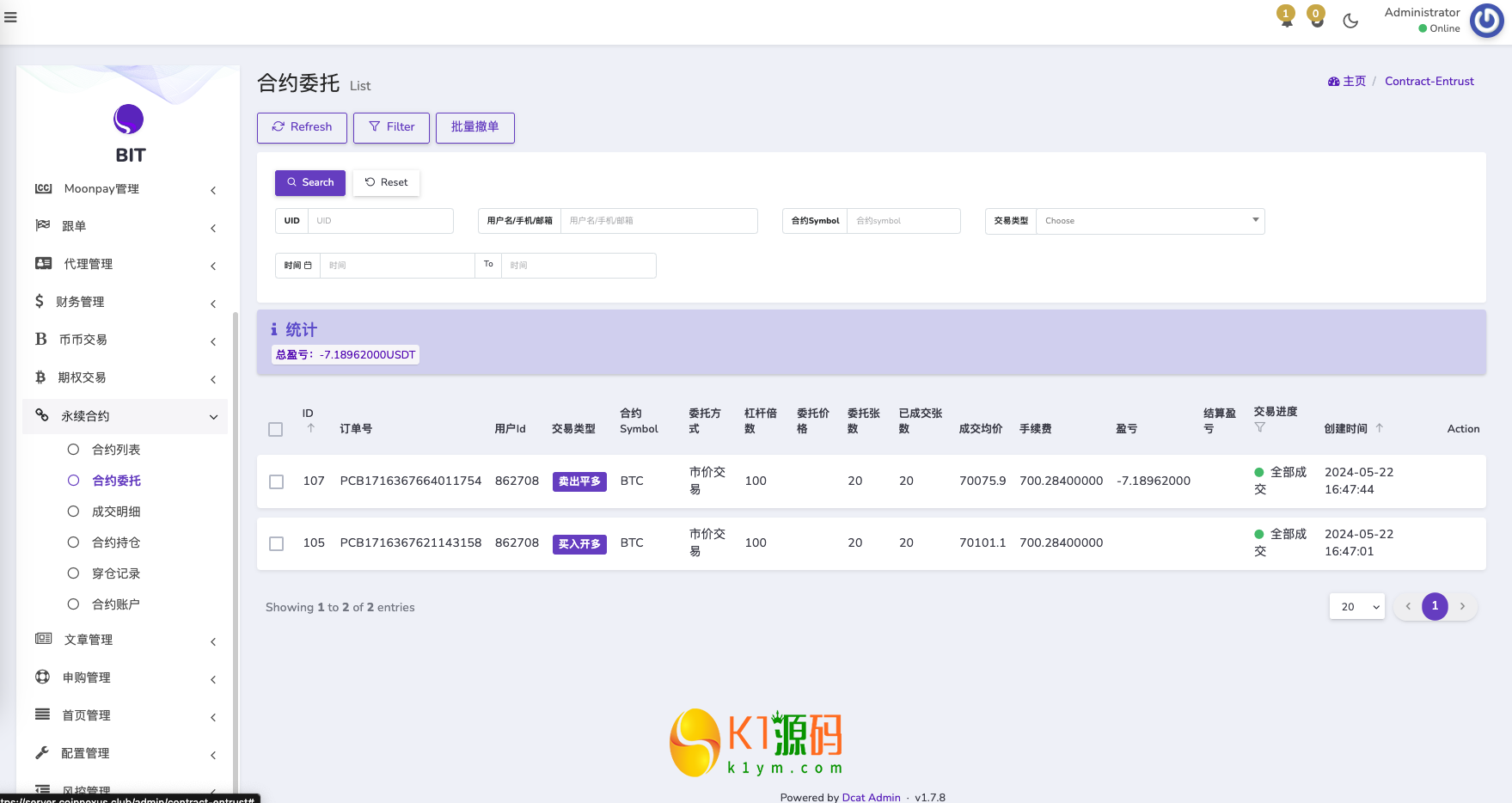The image size is (1512, 803).
Task: Sort by creation time arrow icon
Action: pos(1379,427)
